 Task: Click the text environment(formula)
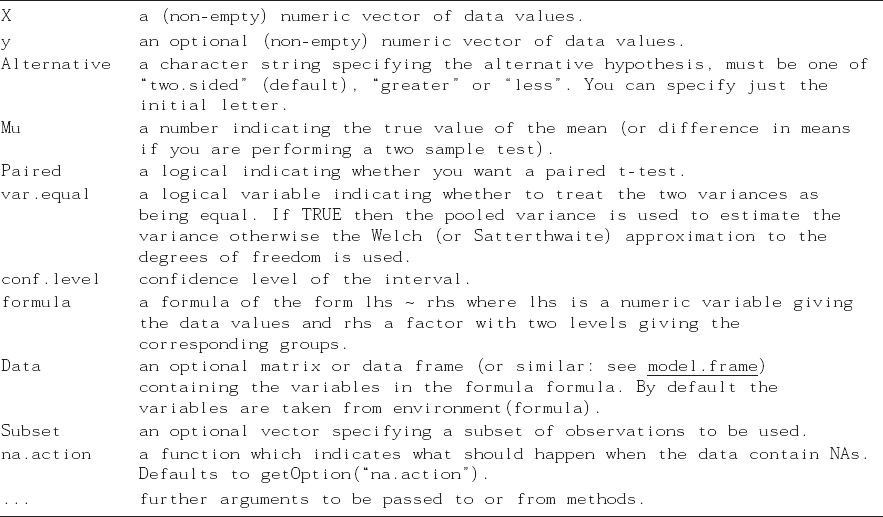coord(497,408)
